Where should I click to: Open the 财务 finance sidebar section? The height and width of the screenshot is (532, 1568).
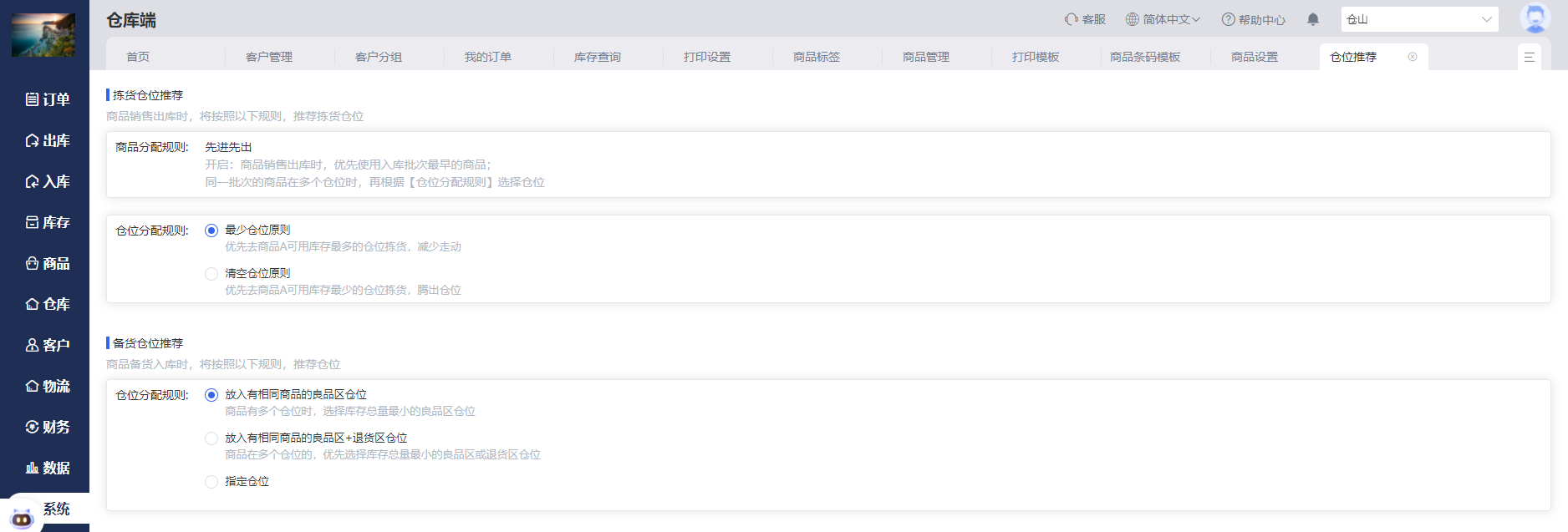(x=47, y=427)
